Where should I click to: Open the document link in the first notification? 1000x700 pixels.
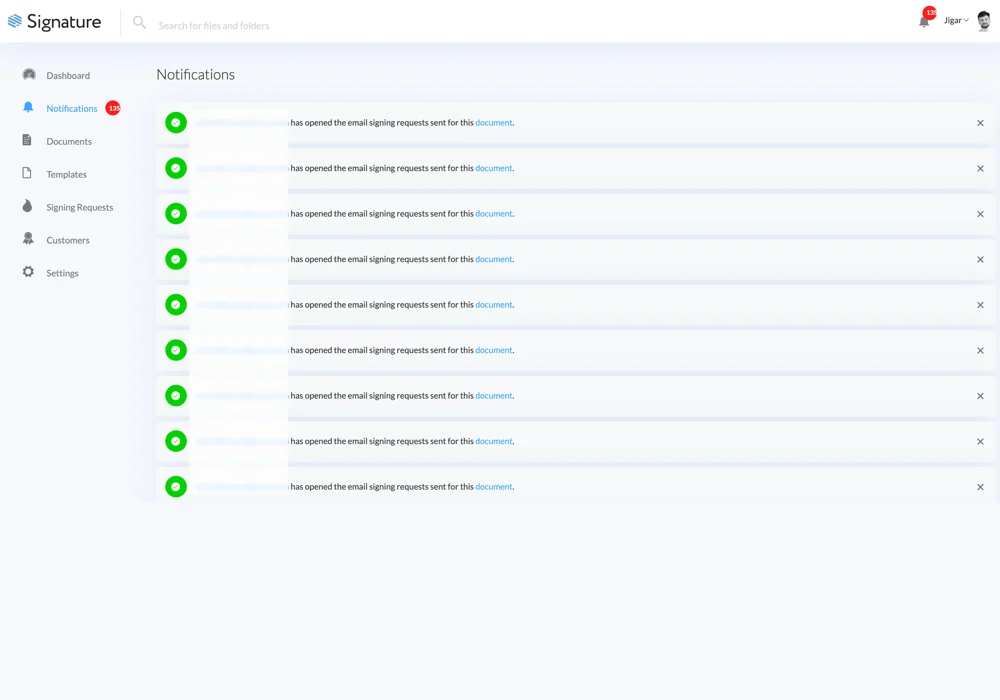[x=494, y=122]
